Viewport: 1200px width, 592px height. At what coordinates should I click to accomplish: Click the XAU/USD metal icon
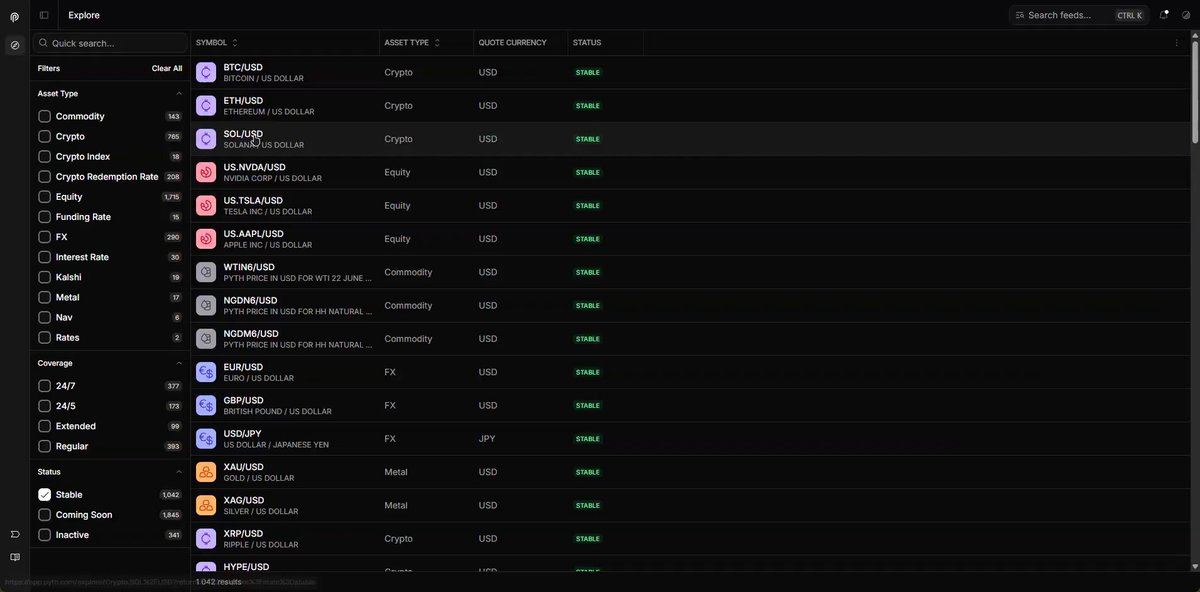pos(206,472)
